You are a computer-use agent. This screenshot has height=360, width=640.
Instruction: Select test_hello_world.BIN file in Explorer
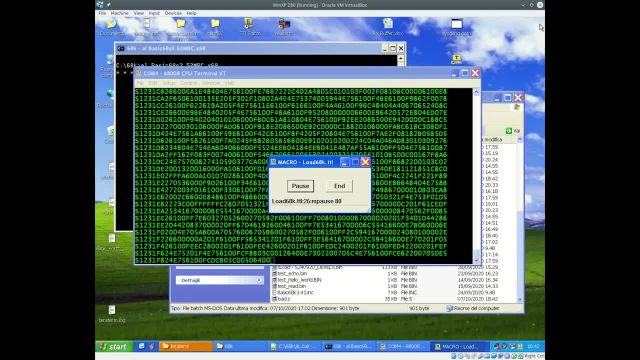tap(296, 280)
